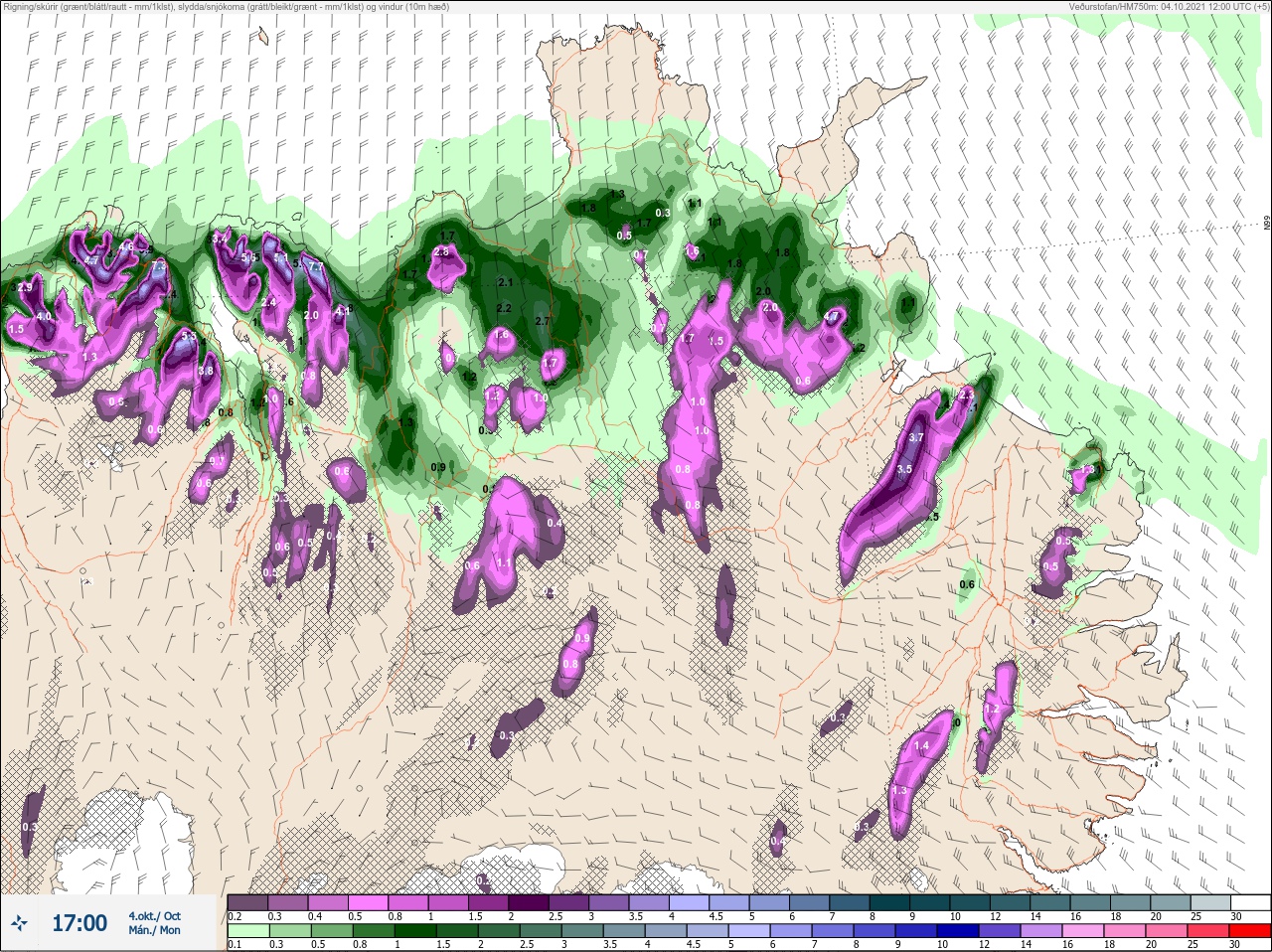Click the 2.9 value near the western coast
Viewport: 1272px width, 952px height.
pyautogui.click(x=25, y=288)
